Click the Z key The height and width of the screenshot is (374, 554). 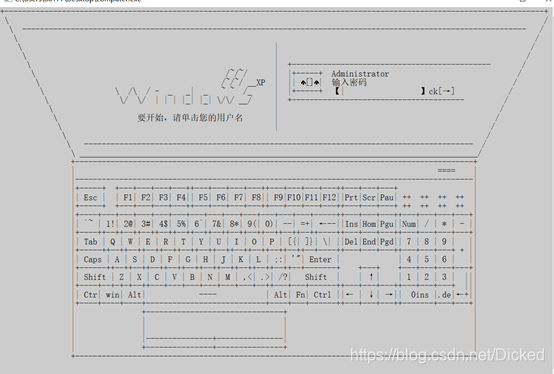tap(121, 277)
